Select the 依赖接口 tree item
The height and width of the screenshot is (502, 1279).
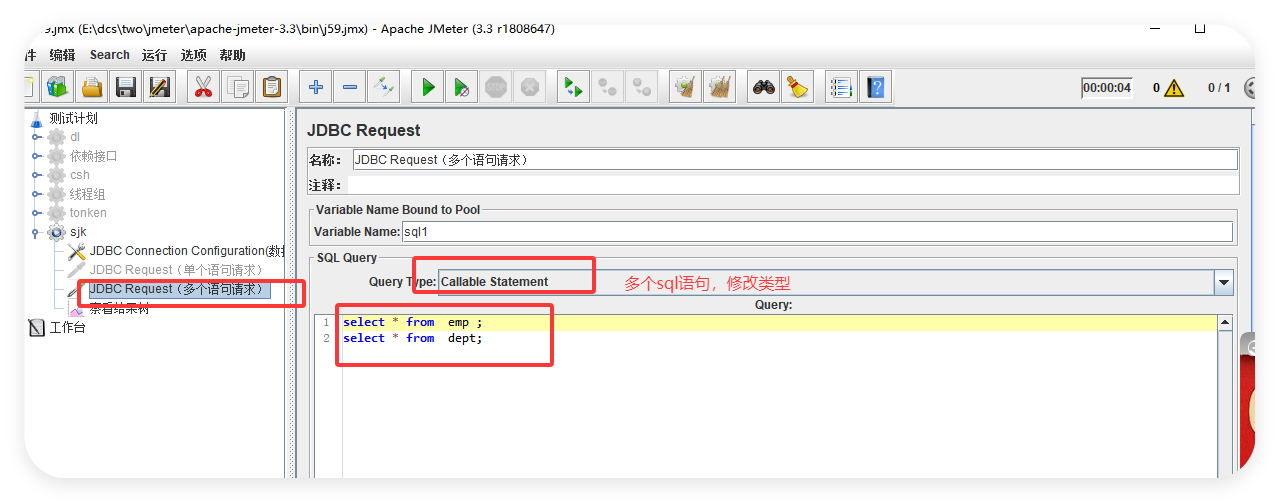click(x=93, y=156)
